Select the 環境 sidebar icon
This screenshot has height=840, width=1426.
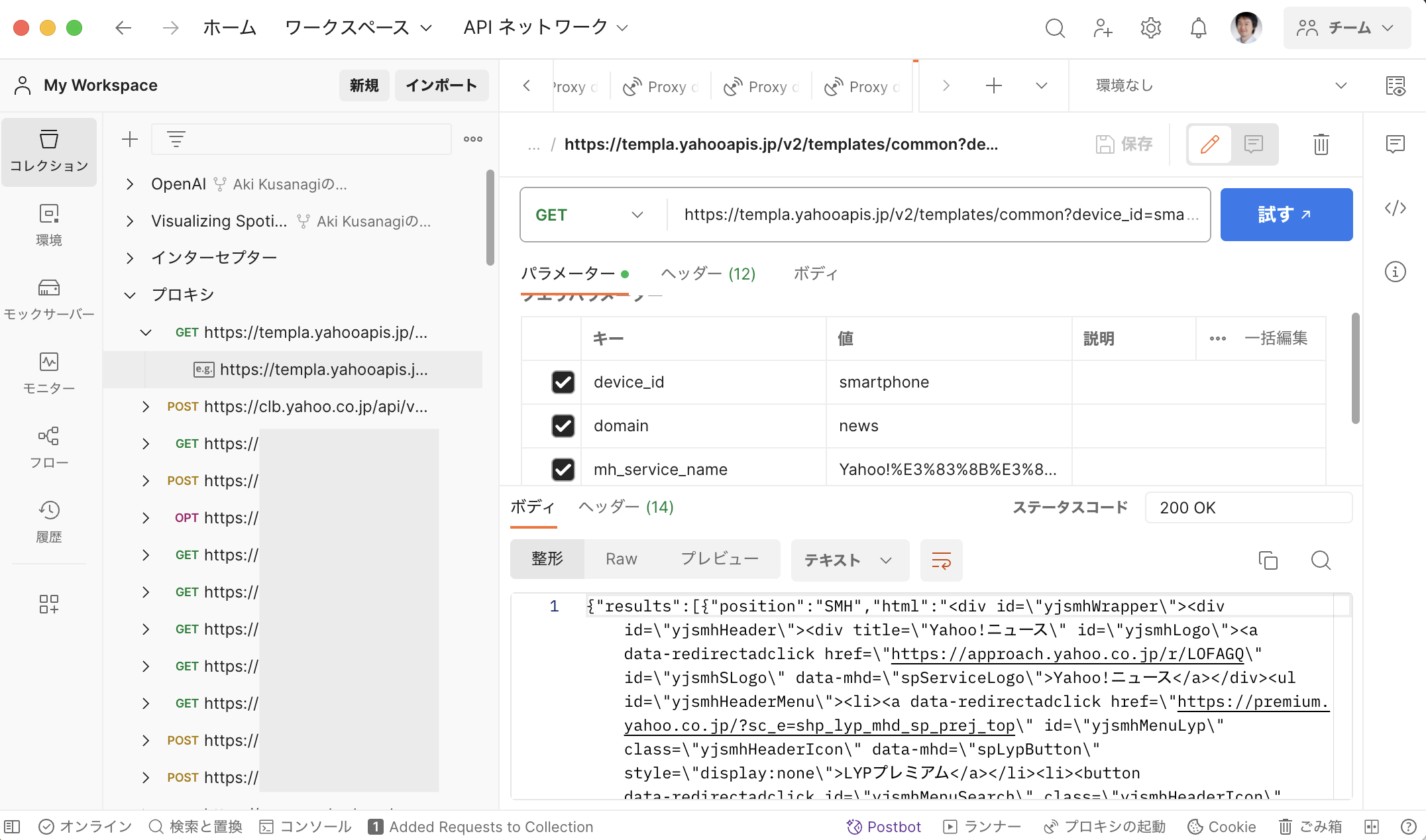[x=49, y=223]
